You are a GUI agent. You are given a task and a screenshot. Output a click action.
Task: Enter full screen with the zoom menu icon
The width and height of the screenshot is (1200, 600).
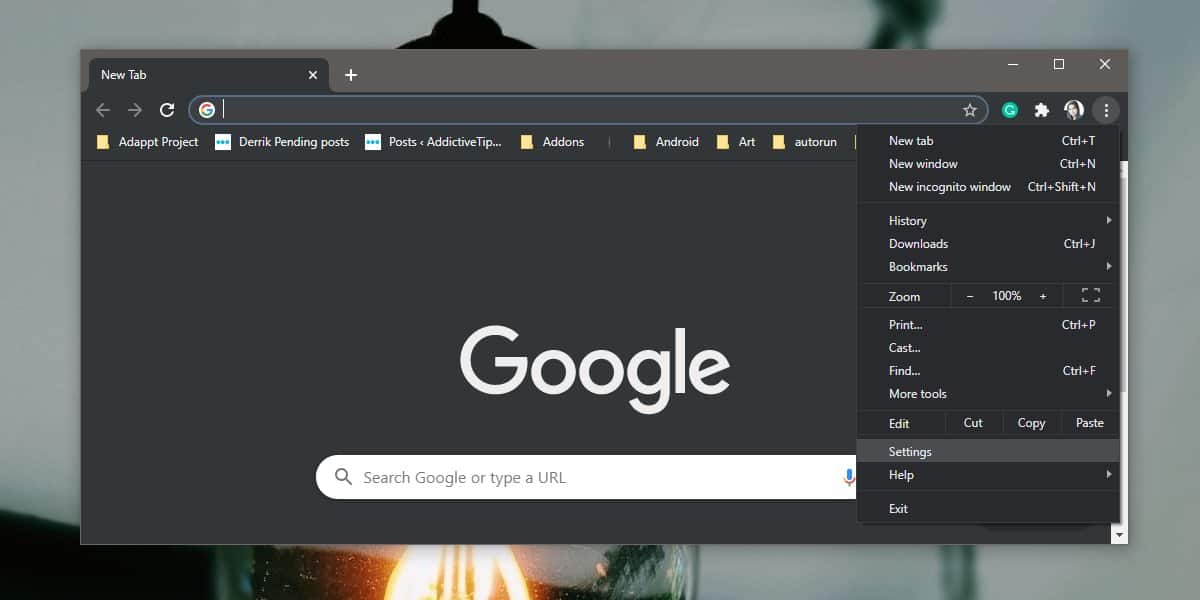coord(1091,295)
